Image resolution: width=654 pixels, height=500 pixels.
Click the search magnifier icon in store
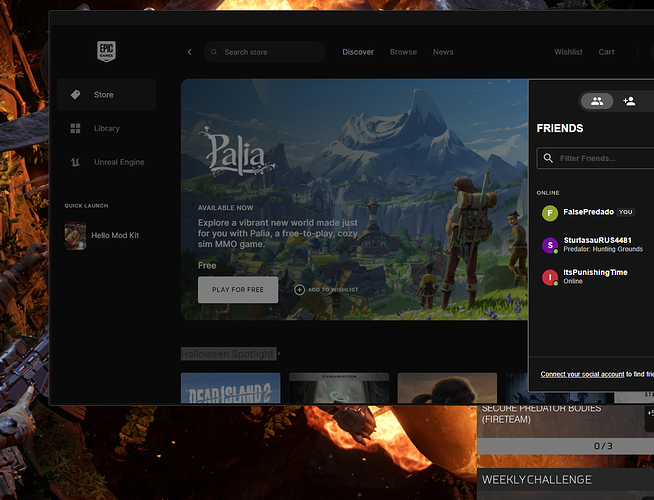[214, 52]
